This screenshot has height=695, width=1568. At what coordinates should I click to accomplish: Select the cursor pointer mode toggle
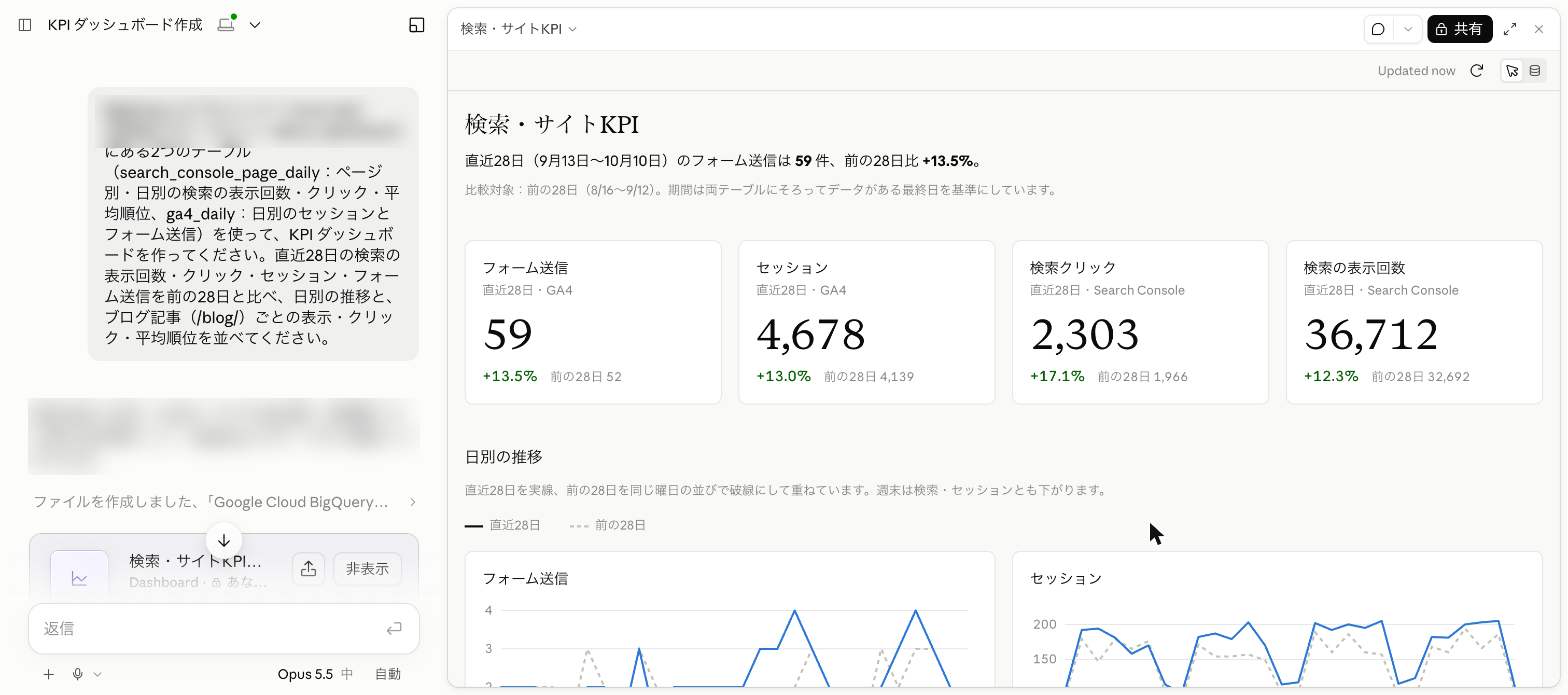[1512, 71]
